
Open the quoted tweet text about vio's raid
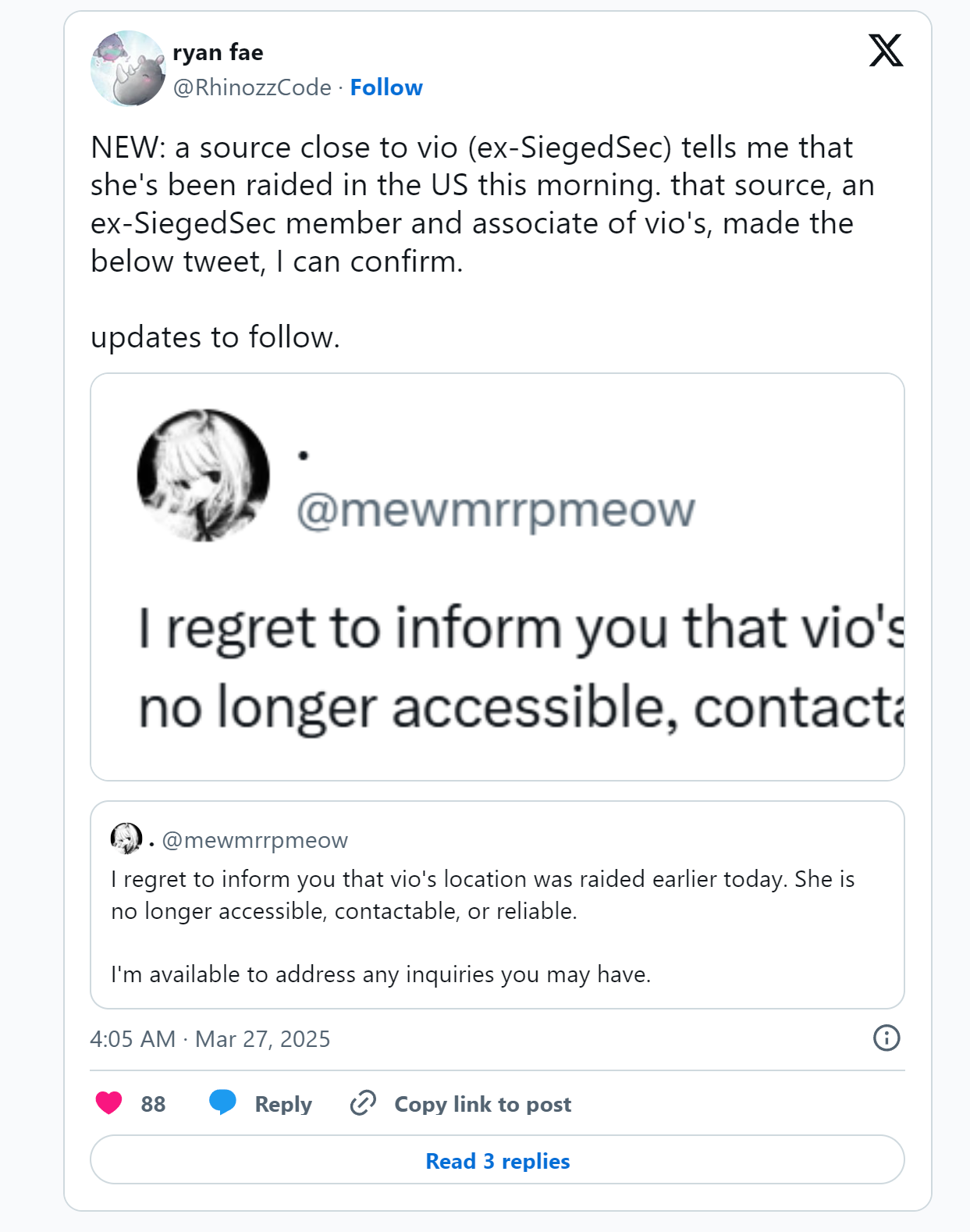pyautogui.click(x=482, y=895)
